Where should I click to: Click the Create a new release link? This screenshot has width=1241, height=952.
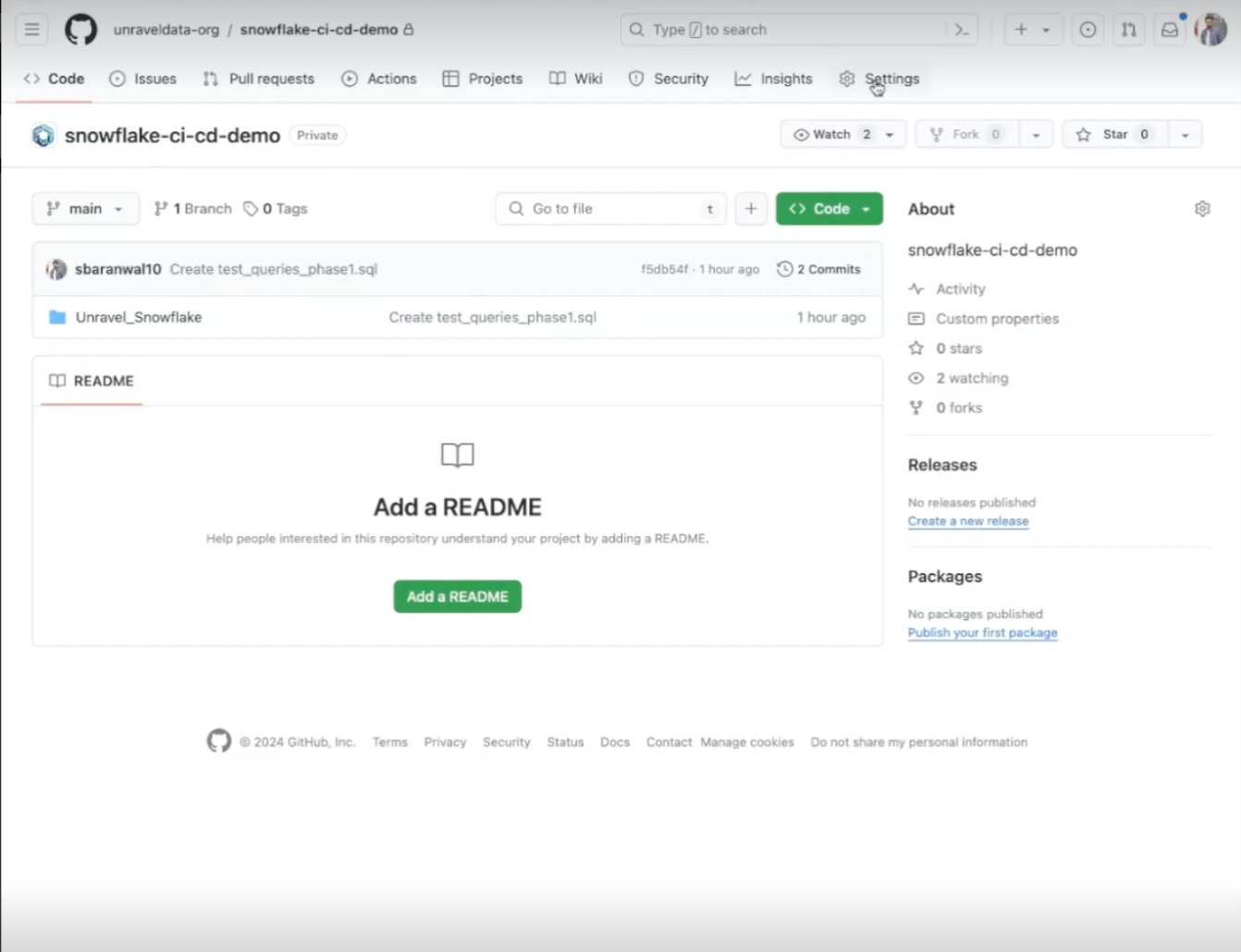coord(967,521)
